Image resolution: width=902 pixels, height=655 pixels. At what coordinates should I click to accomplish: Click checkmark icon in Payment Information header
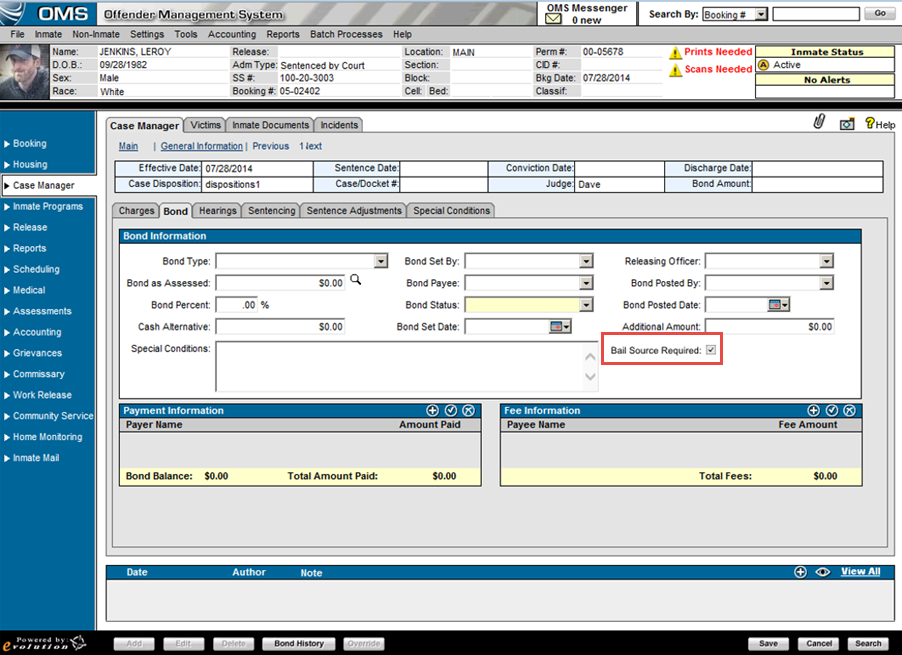click(450, 410)
